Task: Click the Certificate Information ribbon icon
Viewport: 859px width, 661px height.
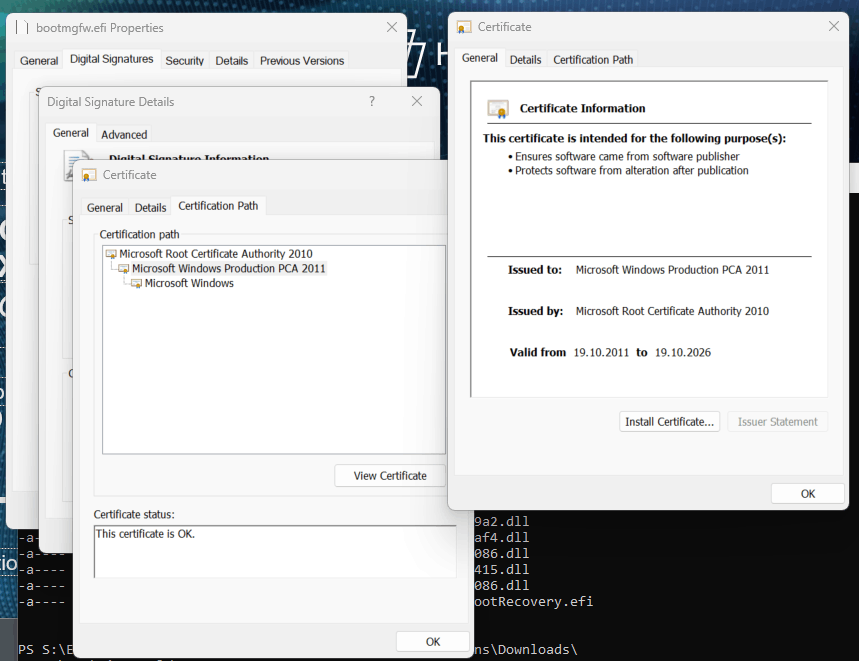Action: 498,109
